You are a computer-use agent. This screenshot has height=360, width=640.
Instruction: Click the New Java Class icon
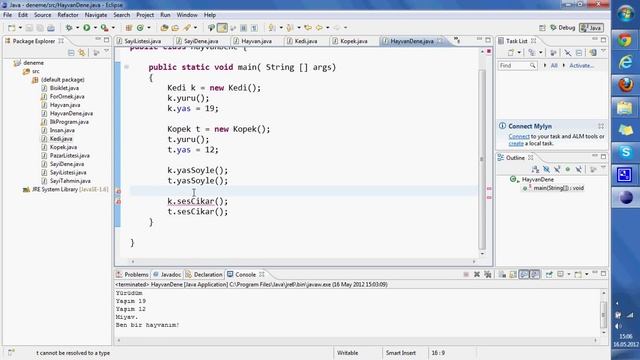coord(140,28)
